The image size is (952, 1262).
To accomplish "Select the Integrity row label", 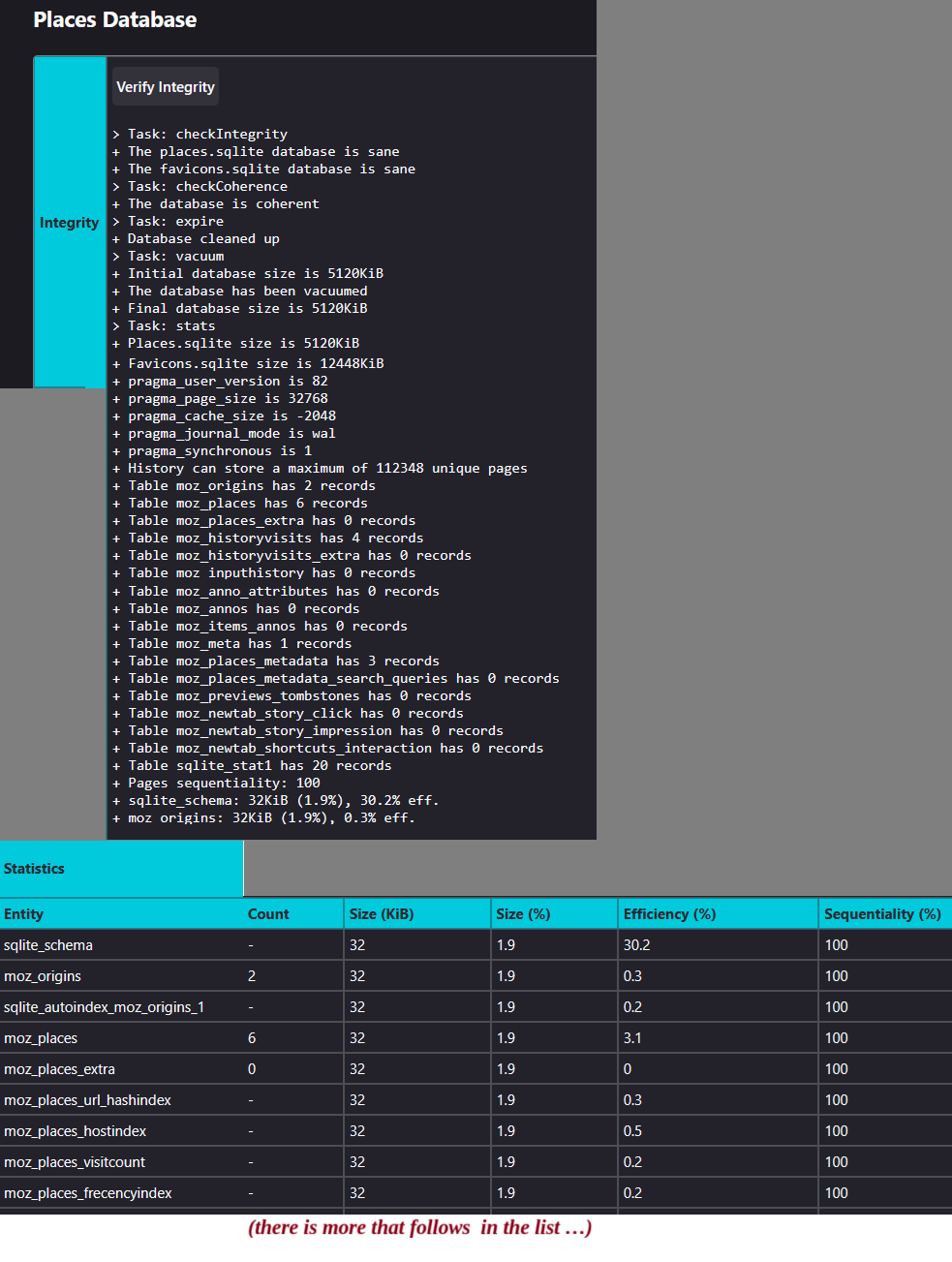I will pyautogui.click(x=69, y=223).
